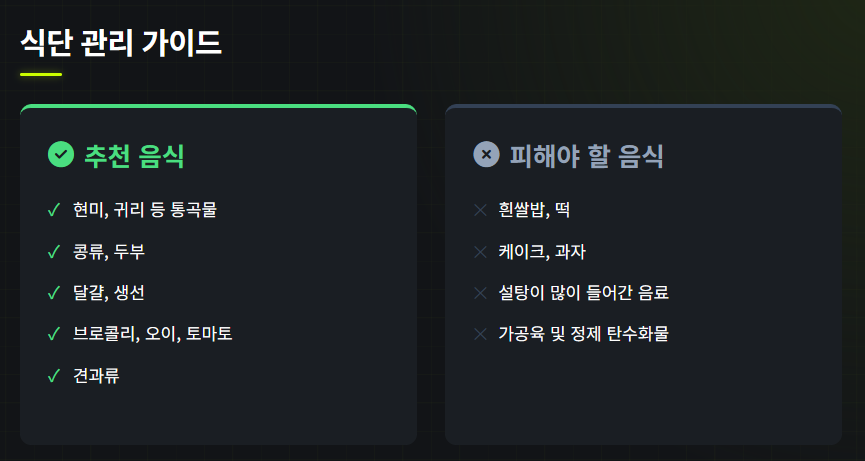865x461 pixels.
Task: Click the 현미, 귀리 등 통곡물 list item
Action: click(x=145, y=210)
